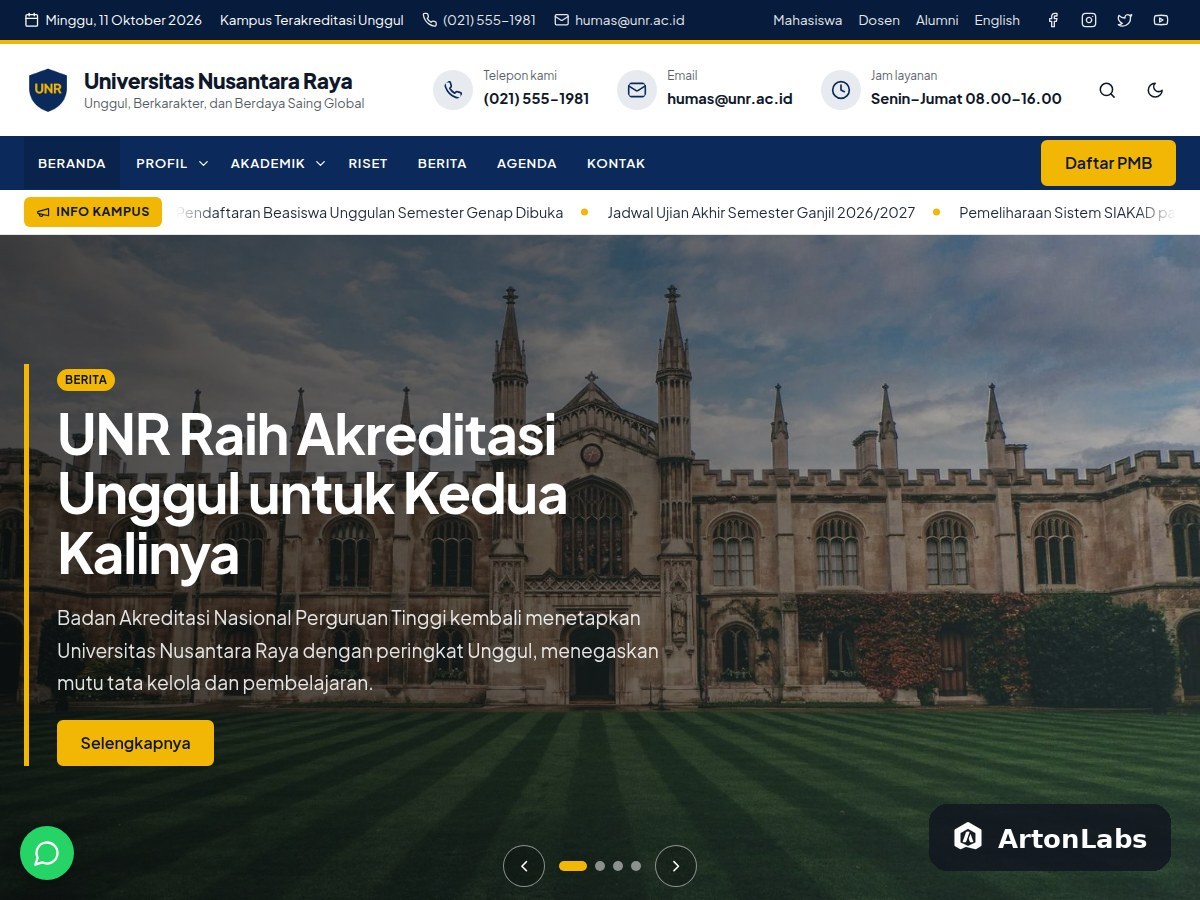1200x900 pixels.
Task: Go to next hero slide arrow
Action: (676, 866)
